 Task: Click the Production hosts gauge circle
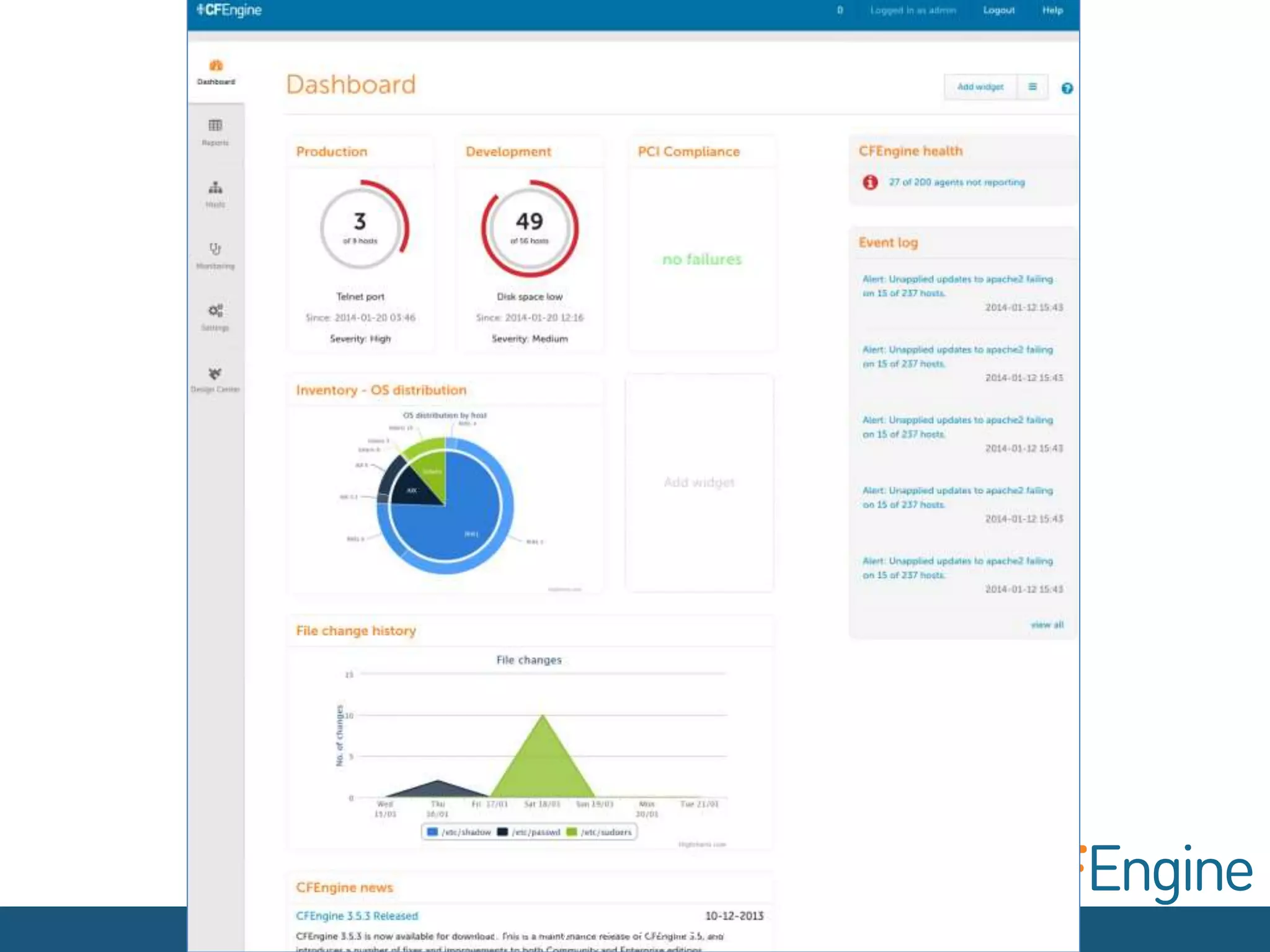coord(360,228)
